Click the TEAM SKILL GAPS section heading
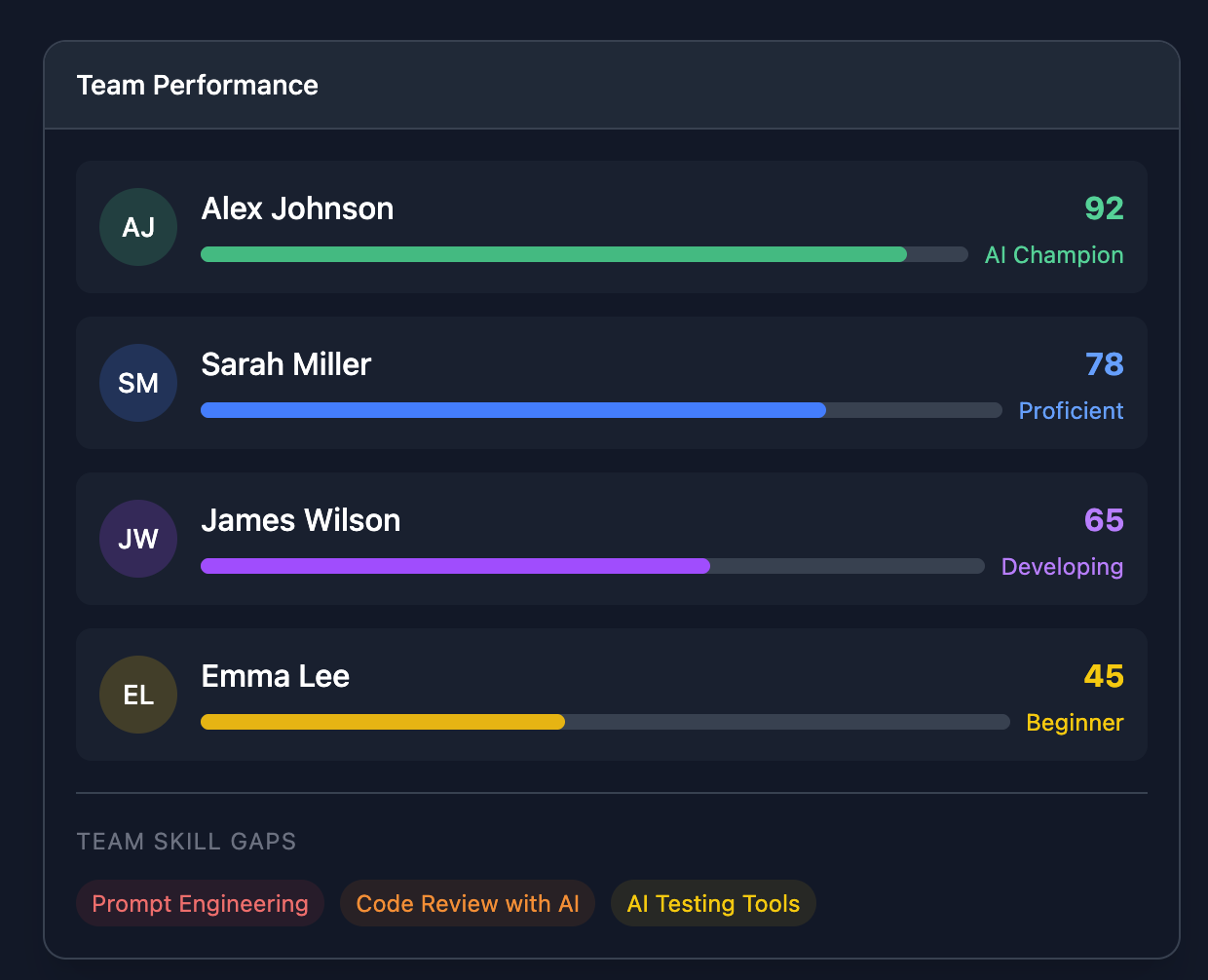 point(186,841)
